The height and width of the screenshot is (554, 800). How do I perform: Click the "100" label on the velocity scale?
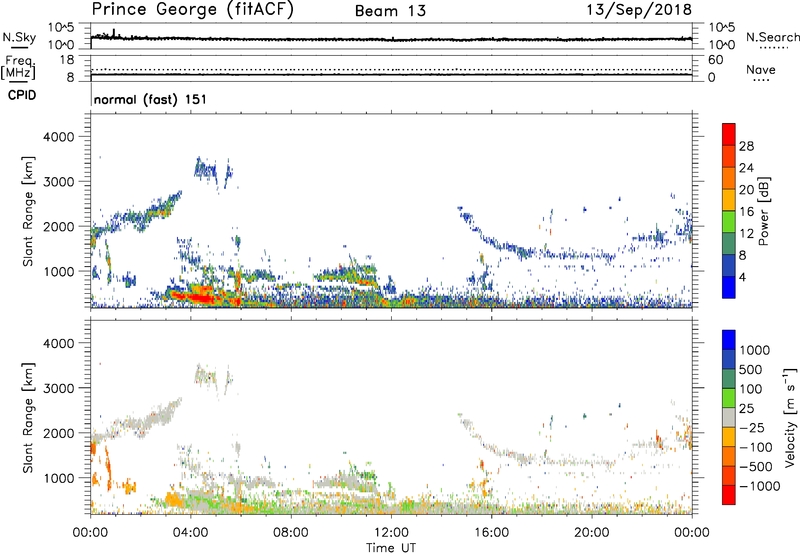(751, 389)
